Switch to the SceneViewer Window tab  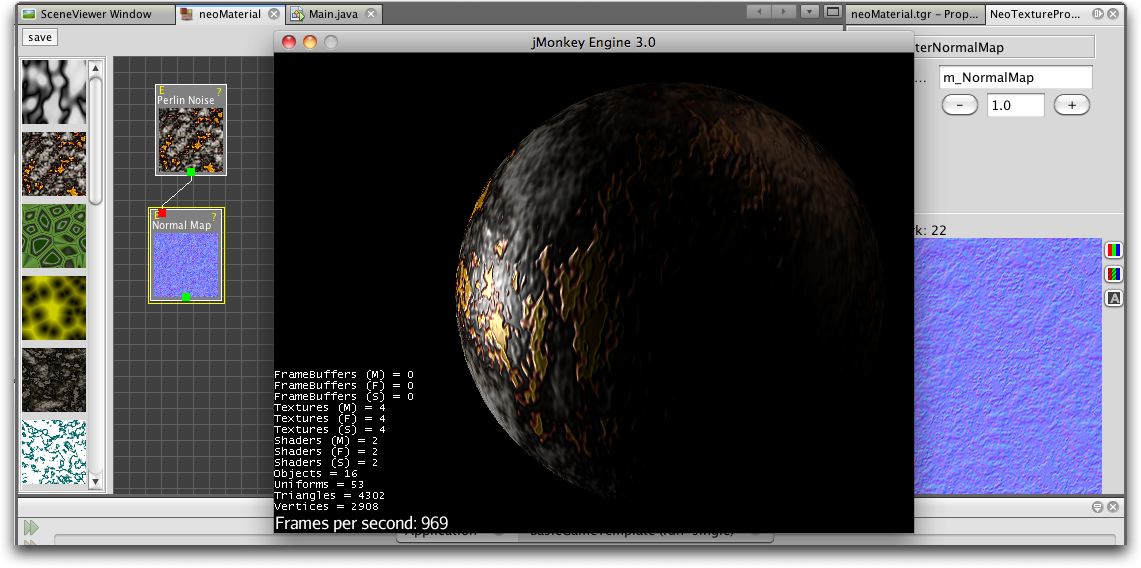(x=95, y=14)
